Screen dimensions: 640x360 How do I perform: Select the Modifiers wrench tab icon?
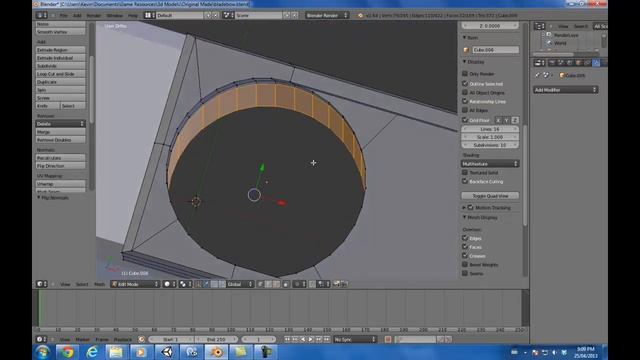(x=596, y=62)
